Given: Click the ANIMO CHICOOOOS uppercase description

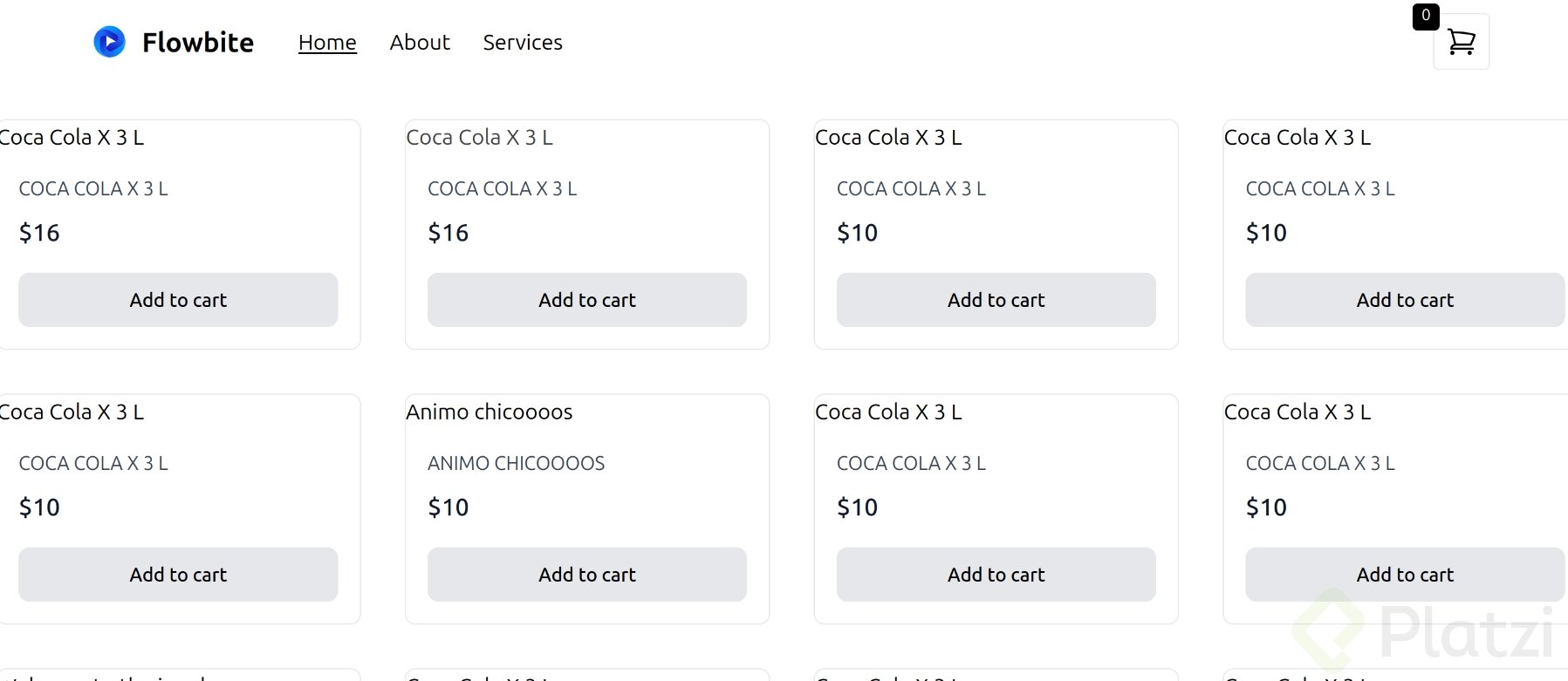Looking at the screenshot, I should tap(516, 463).
